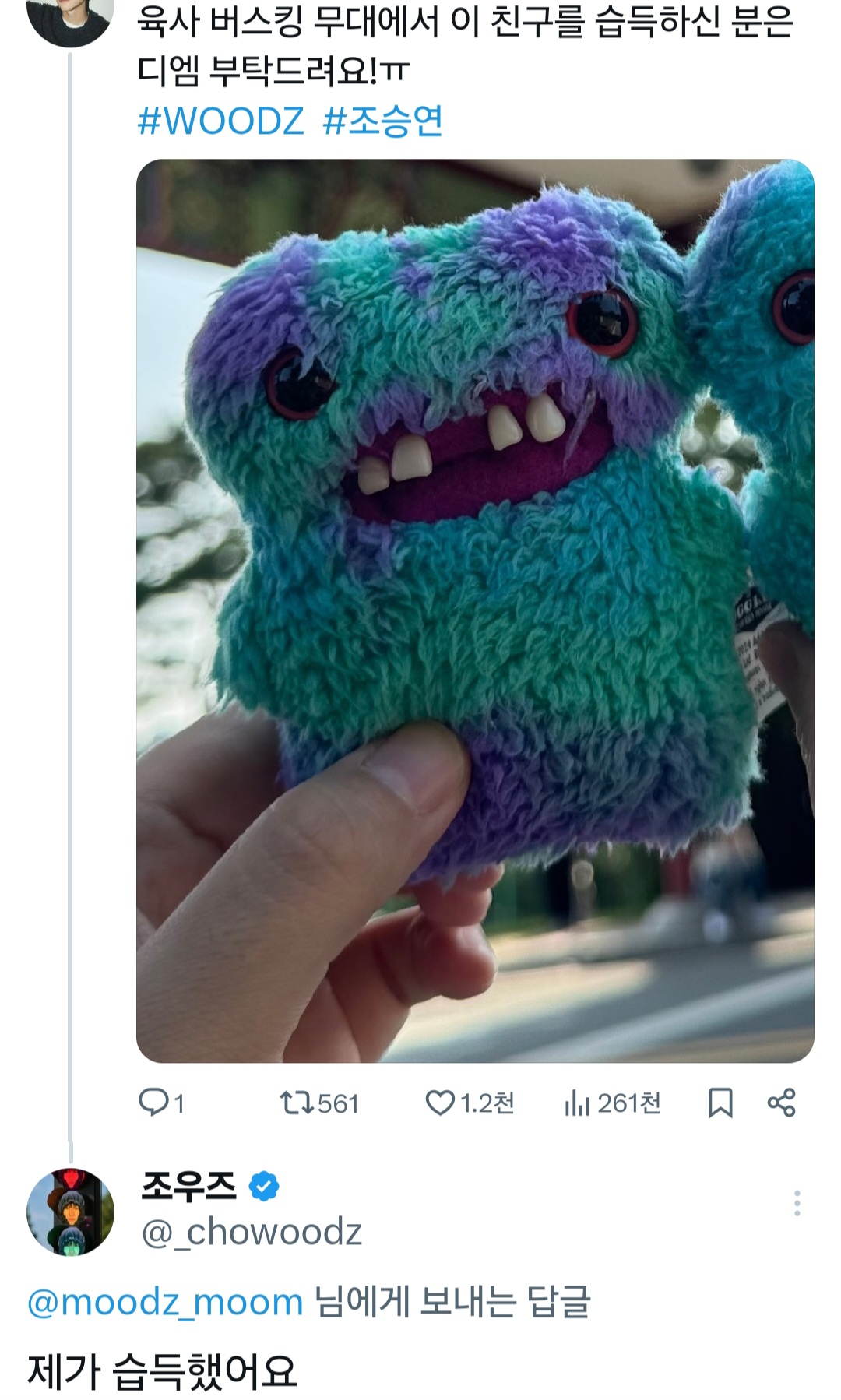Open the @moodz_moom mention

(165, 1302)
